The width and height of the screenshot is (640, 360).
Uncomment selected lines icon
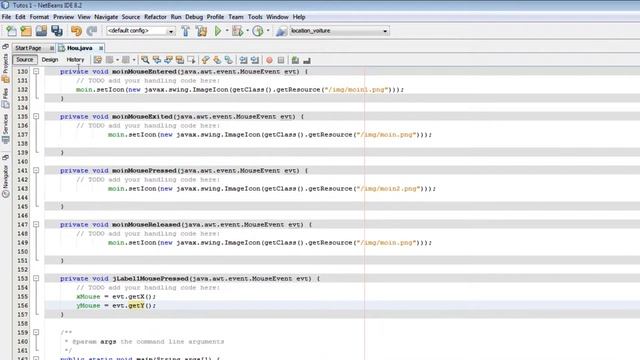[x=307, y=60]
